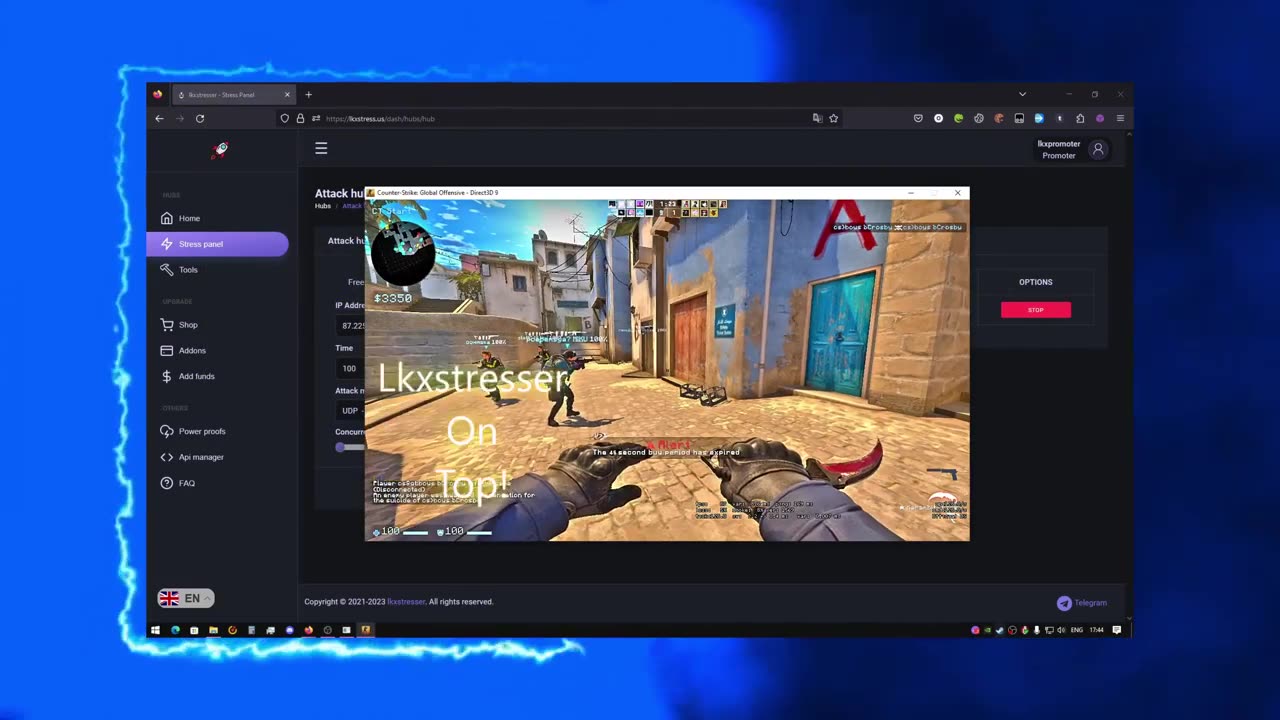The image size is (1280, 720).
Task: Click the red STOP button
Action: tap(1036, 310)
